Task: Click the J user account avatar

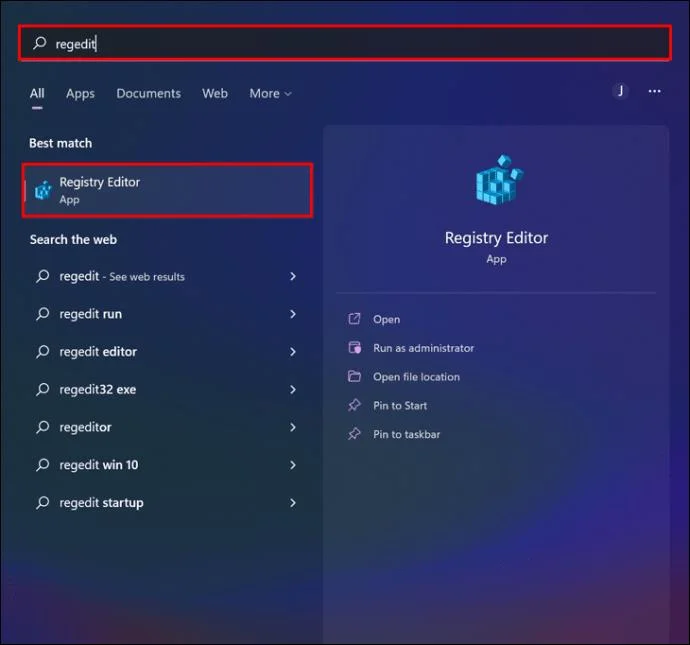Action: click(x=620, y=91)
